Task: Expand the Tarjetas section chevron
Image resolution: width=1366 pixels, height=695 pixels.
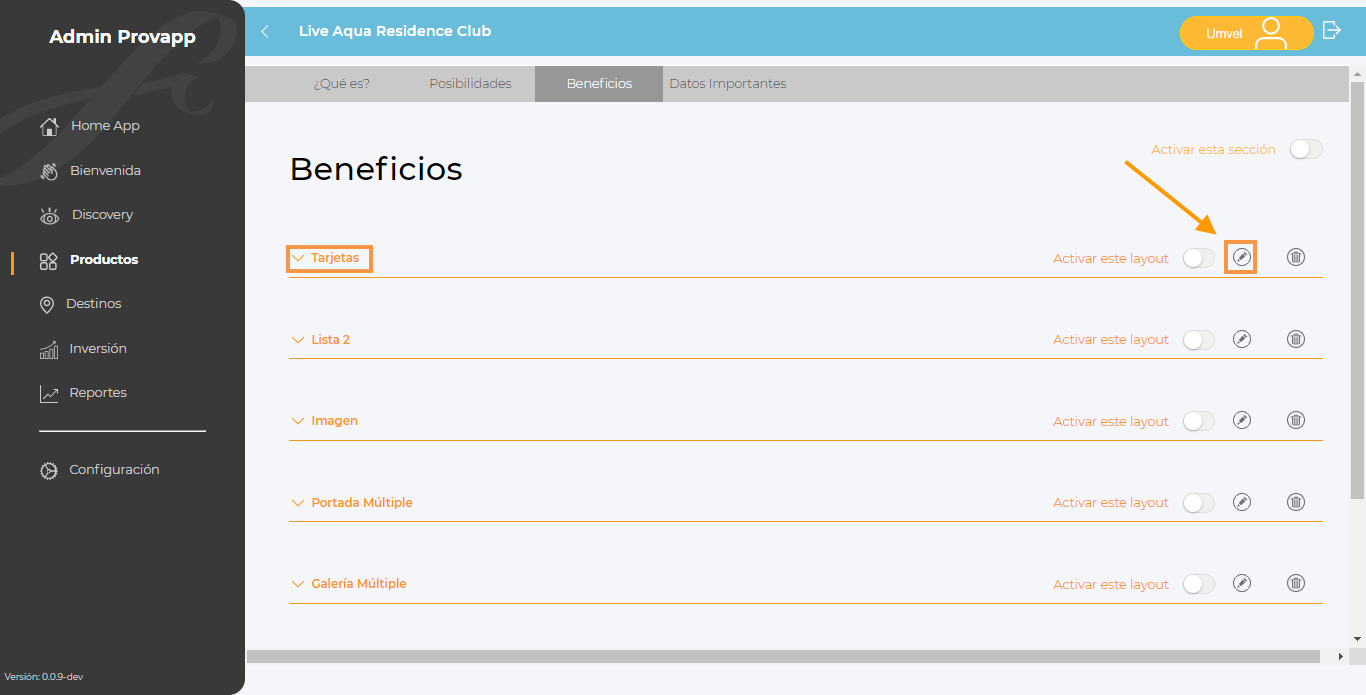Action: [297, 258]
